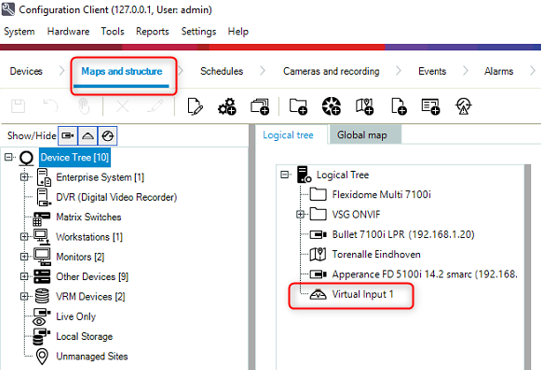Viewport: 541px width, 370px height.
Task: Select Flexidome Multi 7100i folder
Action: tap(382, 195)
